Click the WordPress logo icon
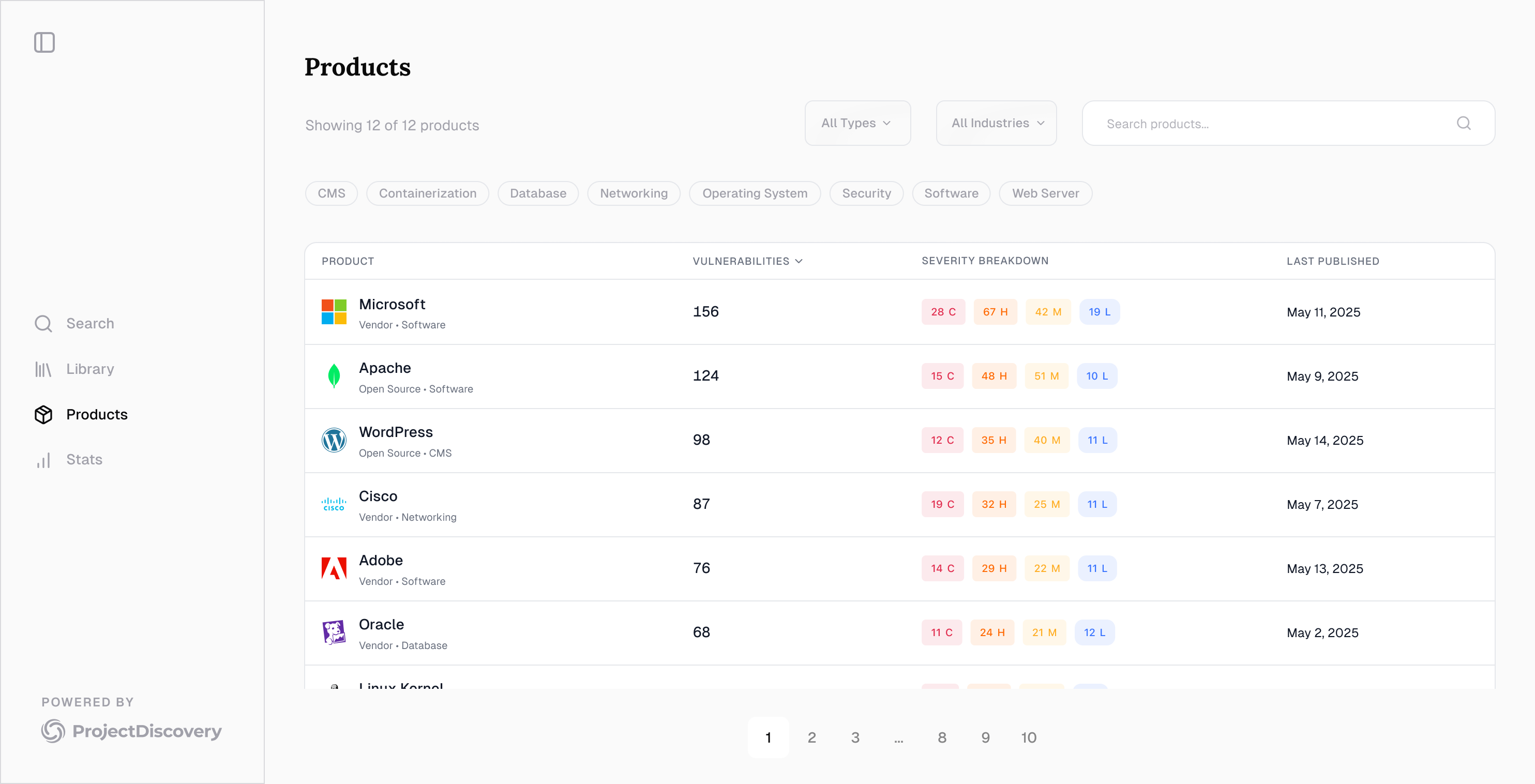1535x784 pixels. tap(334, 440)
